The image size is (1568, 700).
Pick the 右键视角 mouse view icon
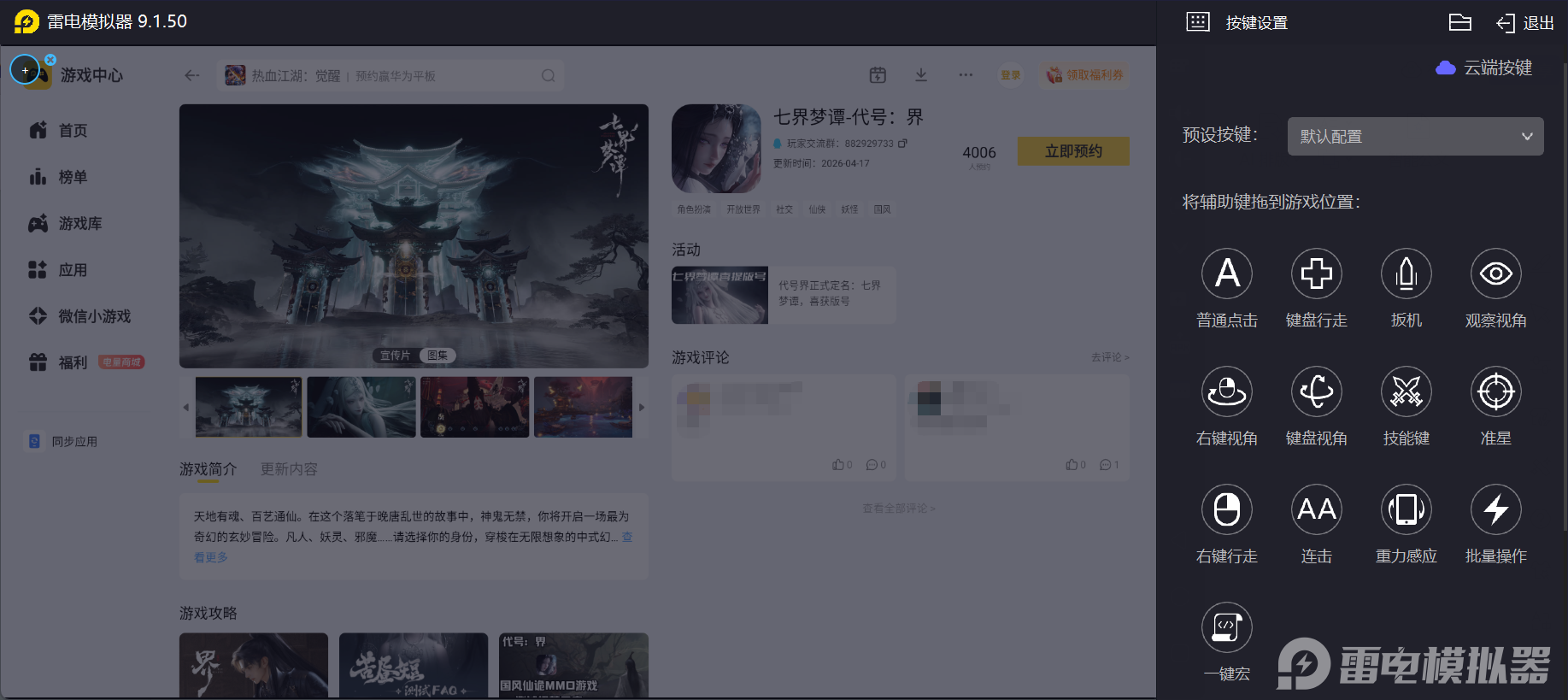pyautogui.click(x=1227, y=391)
